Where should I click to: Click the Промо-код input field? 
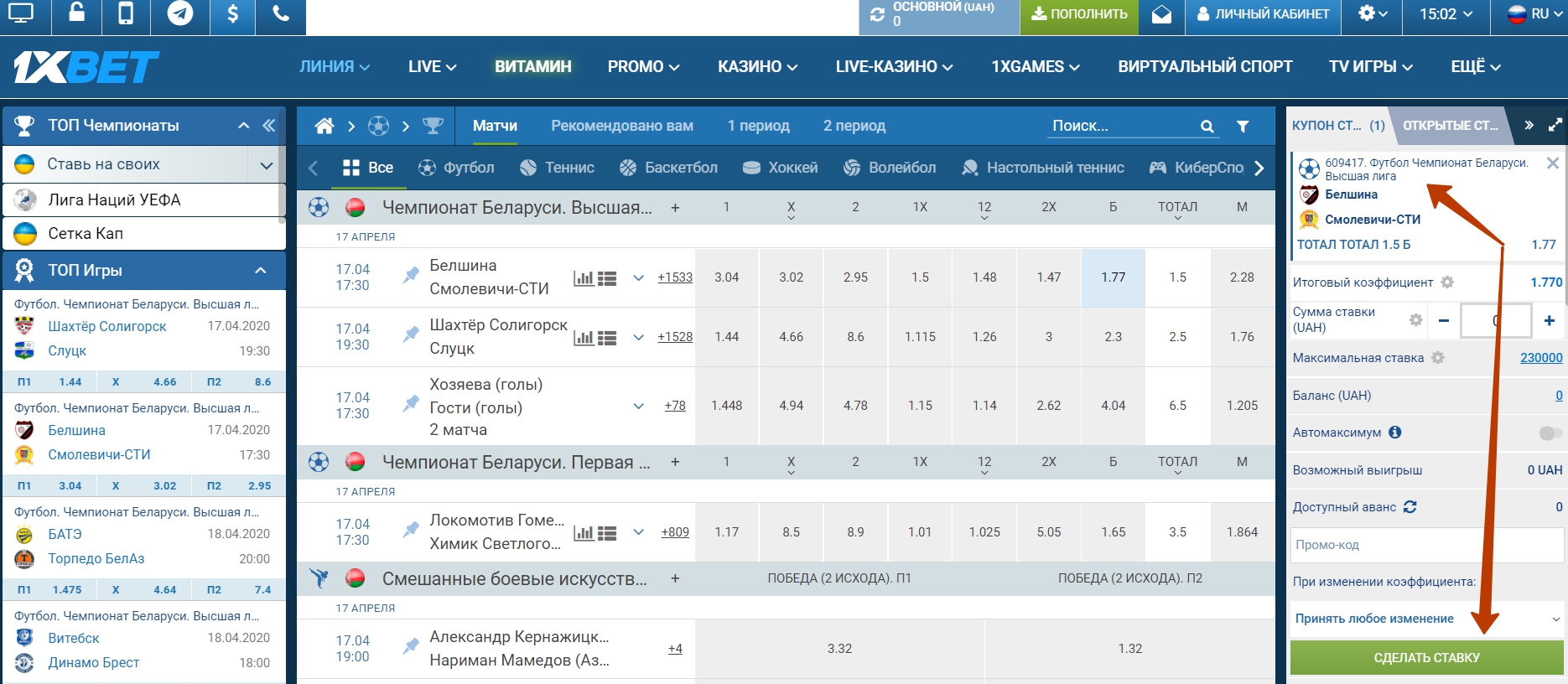[x=1427, y=545]
